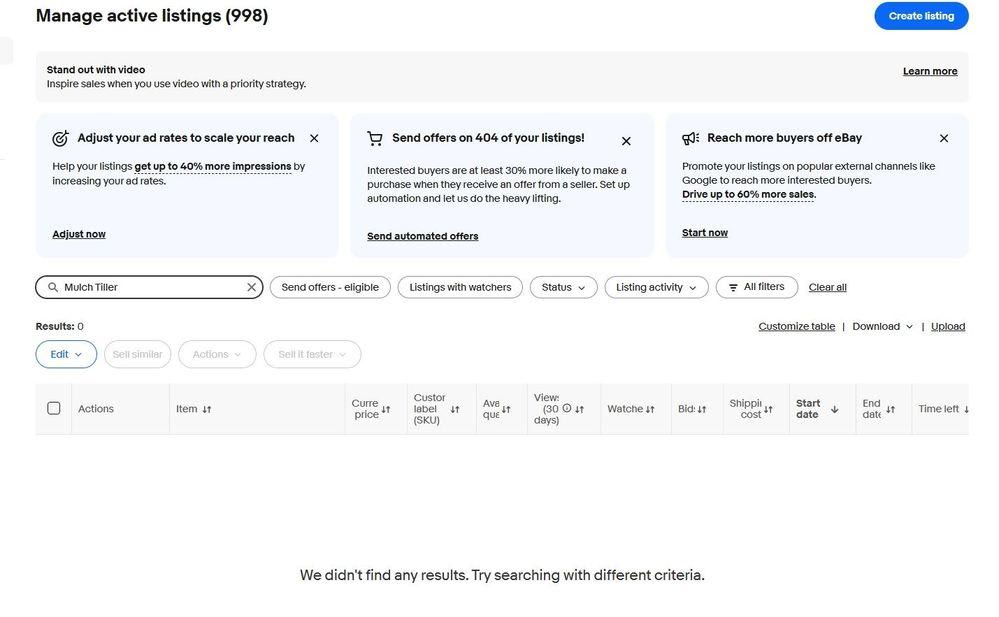999x617 pixels.
Task: Sort by Time left column
Action: pyautogui.click(x=966, y=409)
